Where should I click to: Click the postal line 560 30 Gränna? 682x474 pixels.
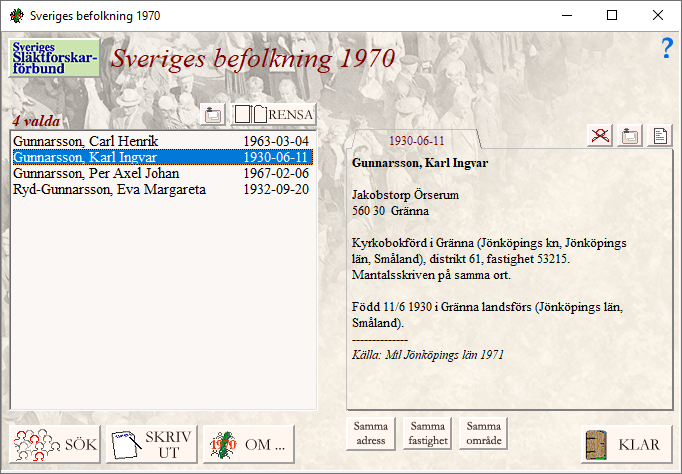(x=390, y=211)
